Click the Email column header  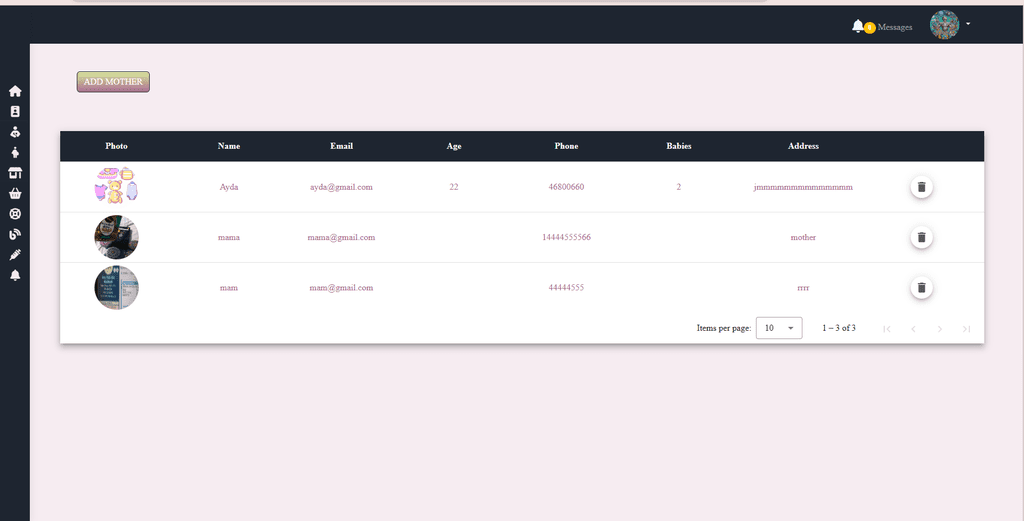pos(342,146)
